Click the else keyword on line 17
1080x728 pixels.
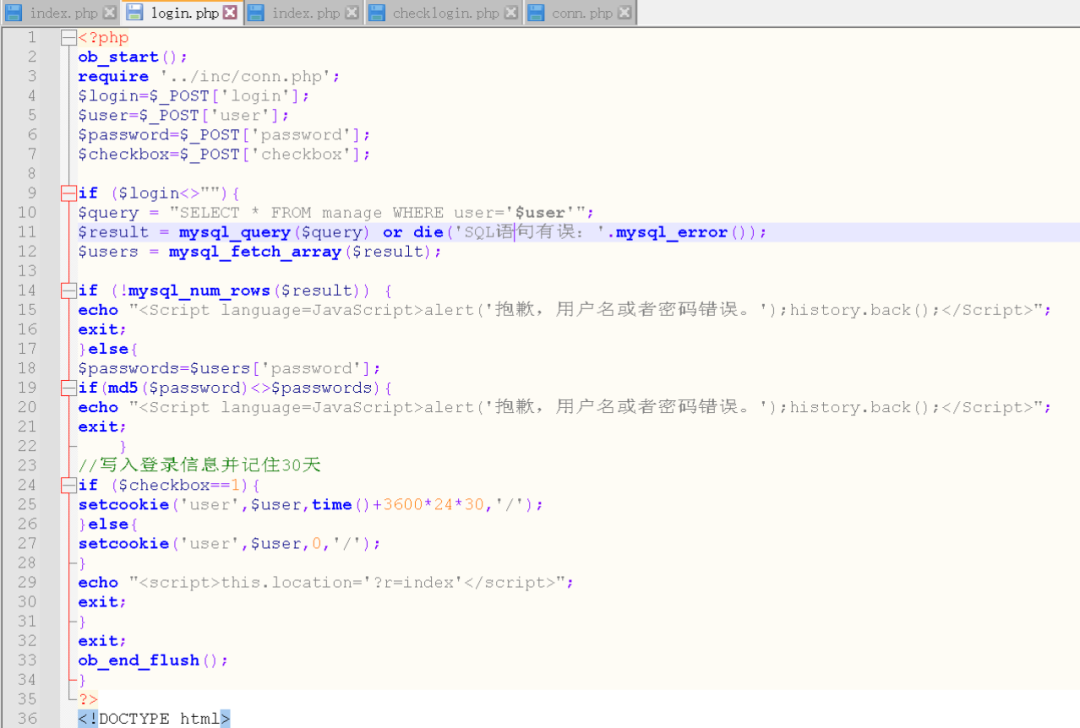pyautogui.click(x=108, y=349)
